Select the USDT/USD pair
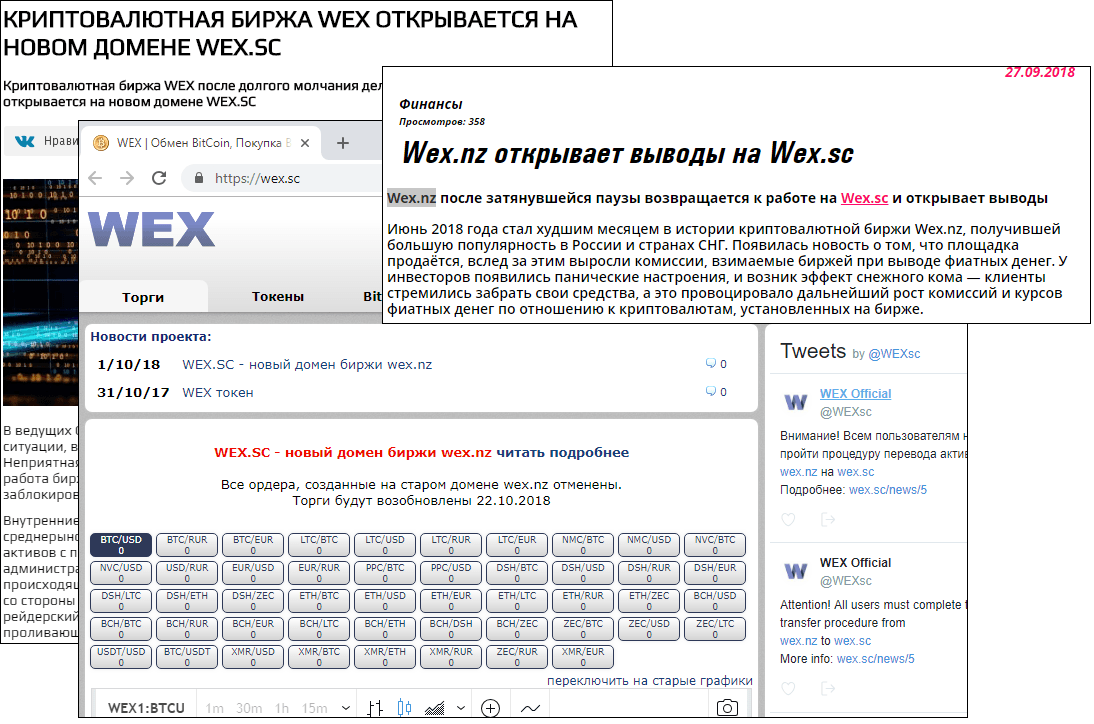 121,656
